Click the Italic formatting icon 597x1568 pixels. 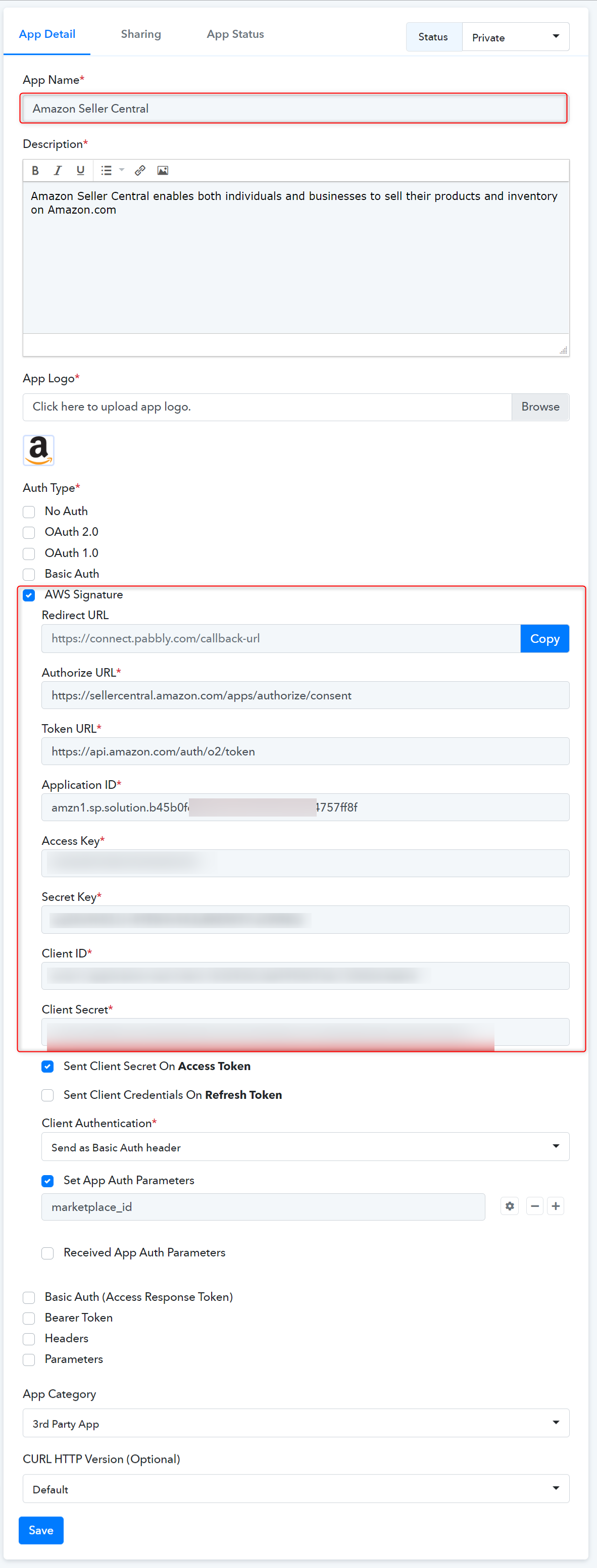coord(58,171)
